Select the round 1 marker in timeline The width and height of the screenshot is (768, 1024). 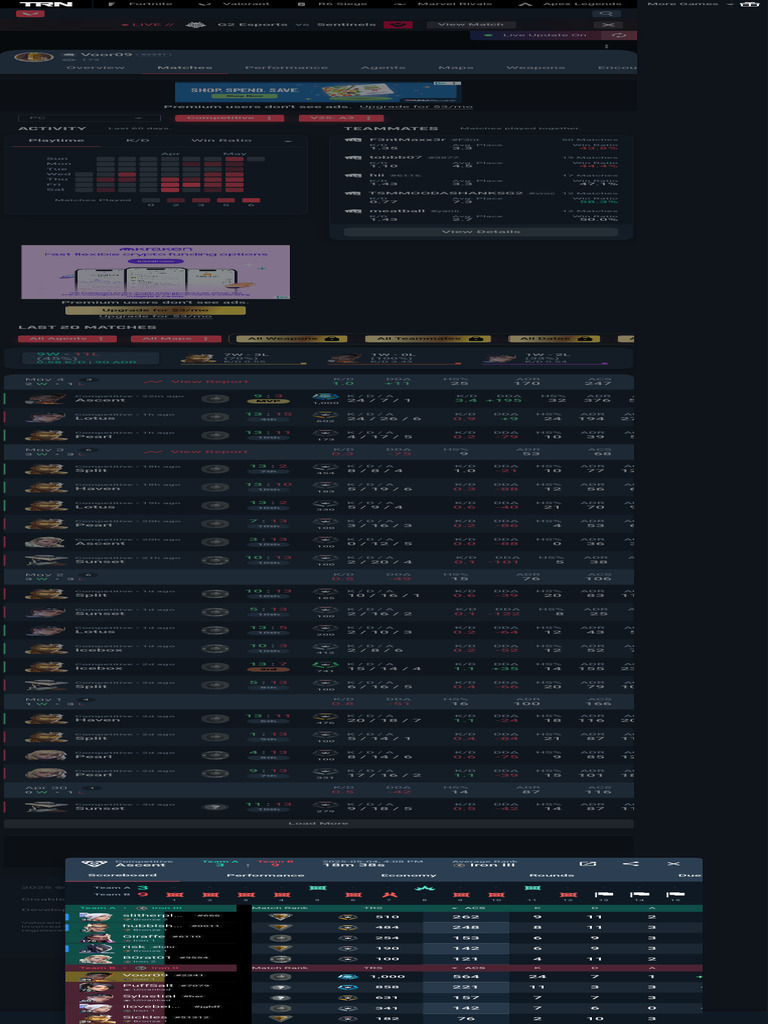click(174, 894)
